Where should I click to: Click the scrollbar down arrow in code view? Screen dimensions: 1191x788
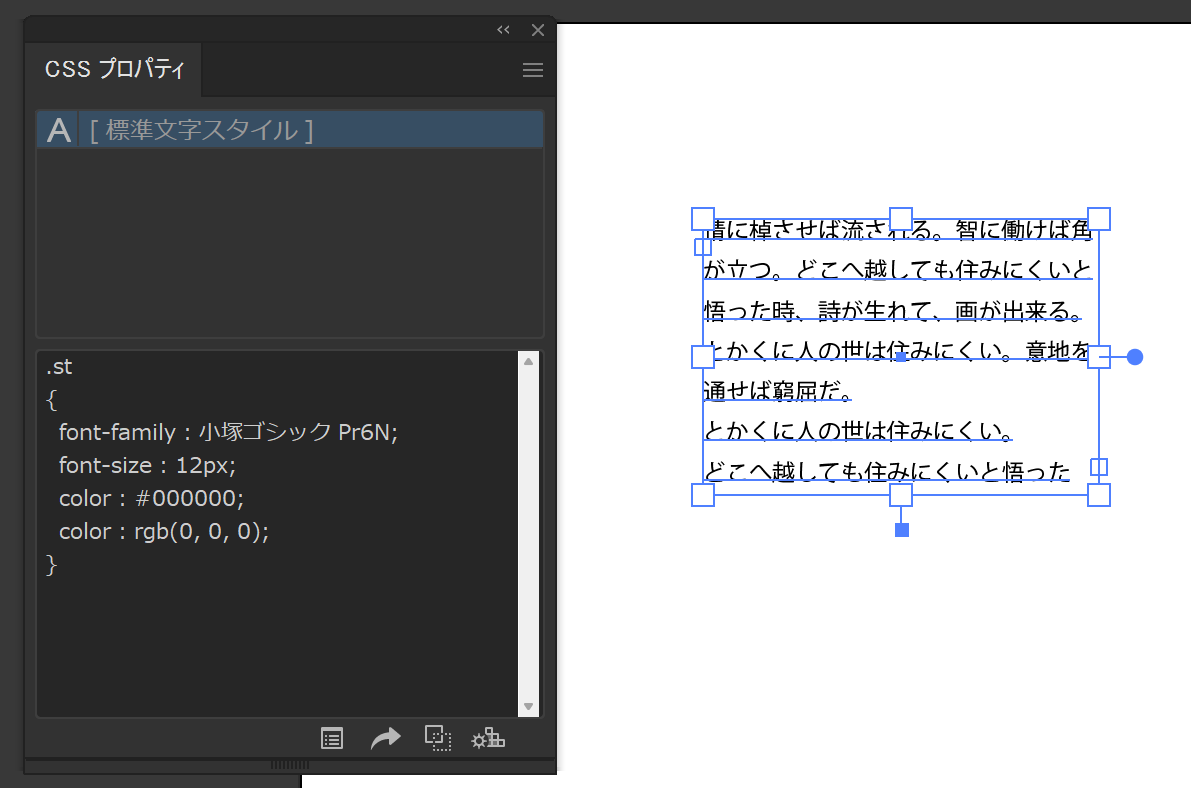tap(529, 706)
